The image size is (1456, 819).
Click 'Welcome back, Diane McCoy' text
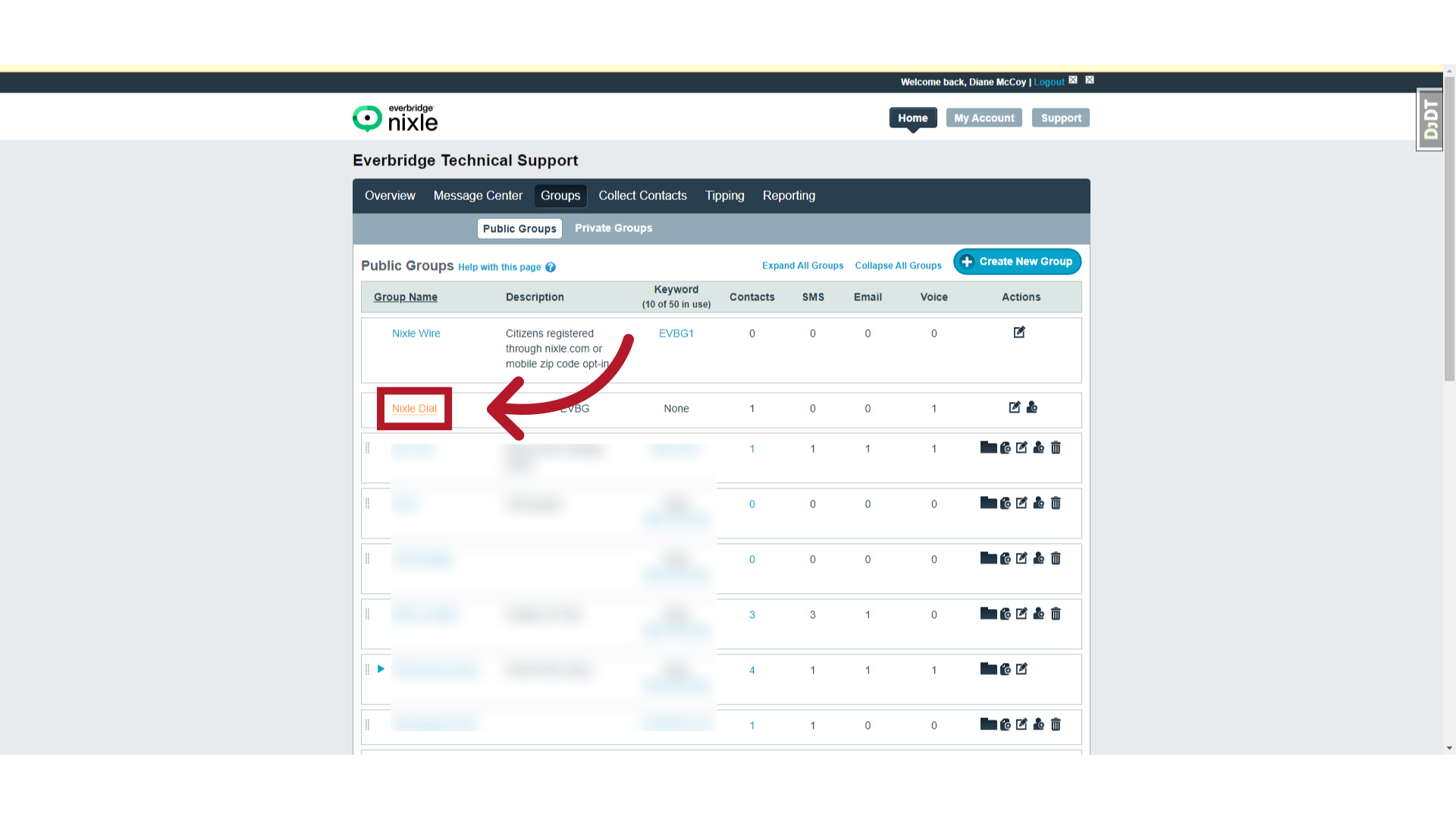click(x=963, y=82)
